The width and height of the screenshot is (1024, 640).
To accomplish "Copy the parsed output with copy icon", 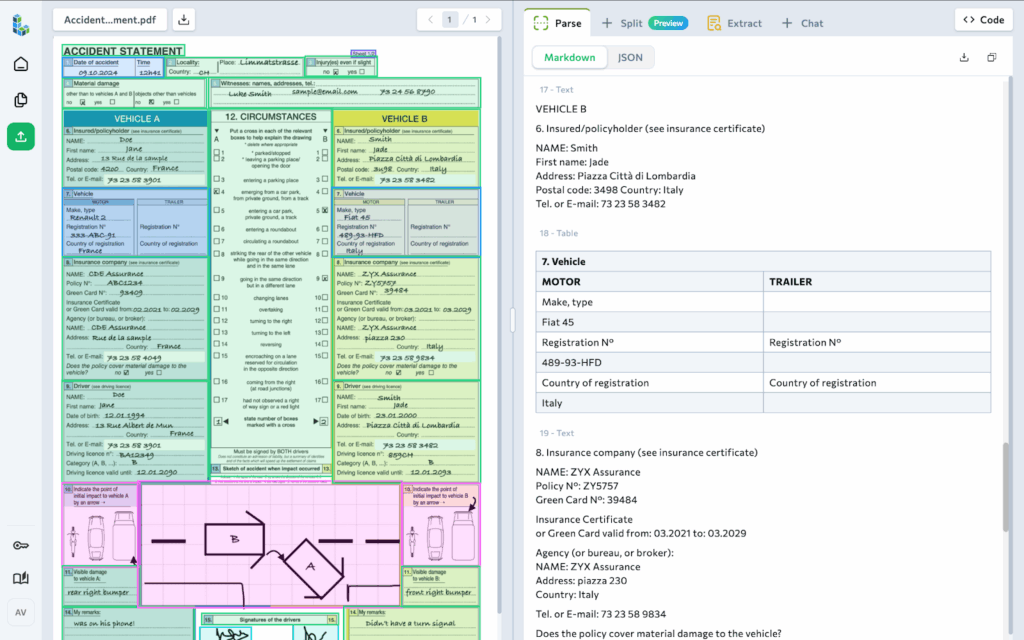I will click(992, 58).
